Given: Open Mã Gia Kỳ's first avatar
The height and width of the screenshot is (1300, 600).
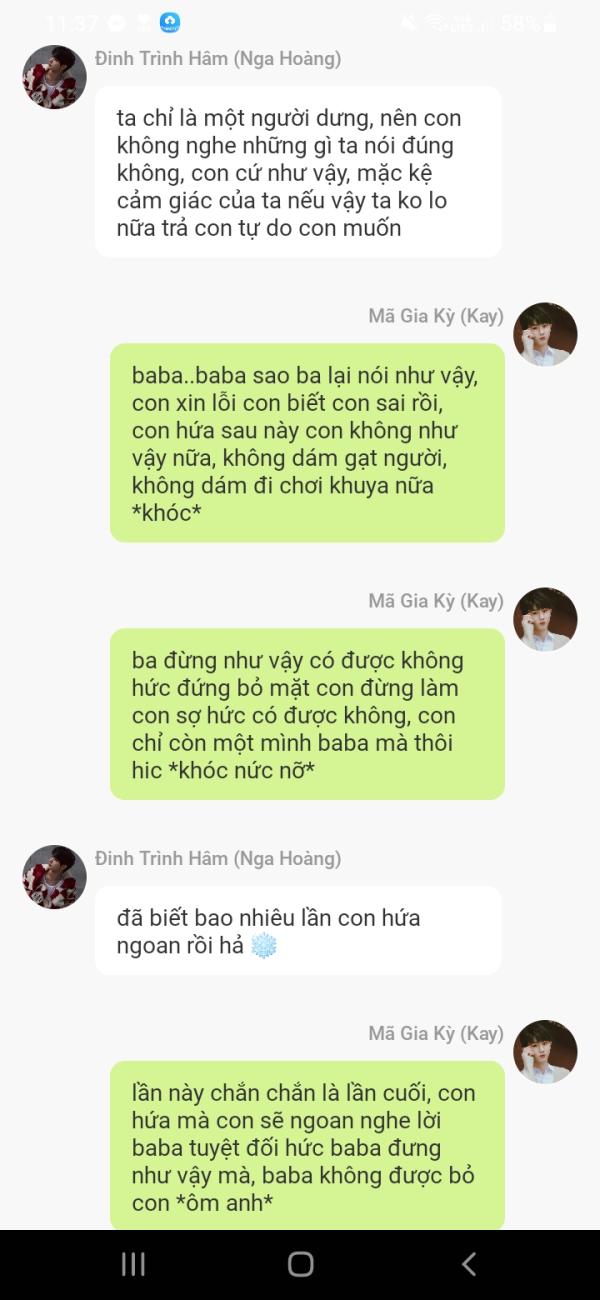Looking at the screenshot, I should point(545,335).
